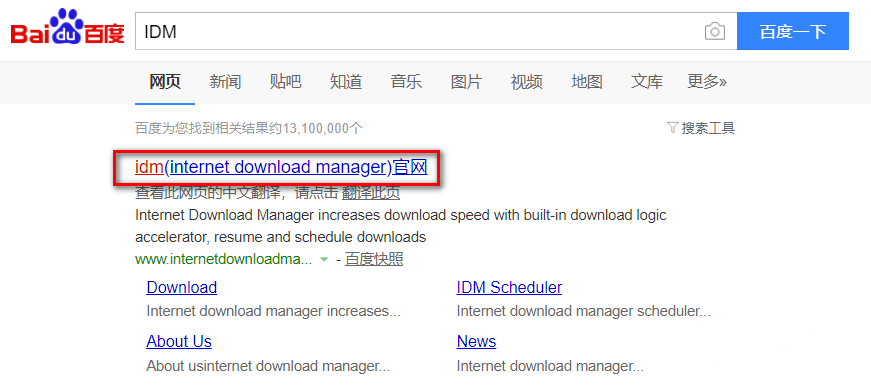Click text 'accelerator, resume and schedule downloads'
Viewport: 871px width, 390px height.
pyautogui.click(x=281, y=237)
